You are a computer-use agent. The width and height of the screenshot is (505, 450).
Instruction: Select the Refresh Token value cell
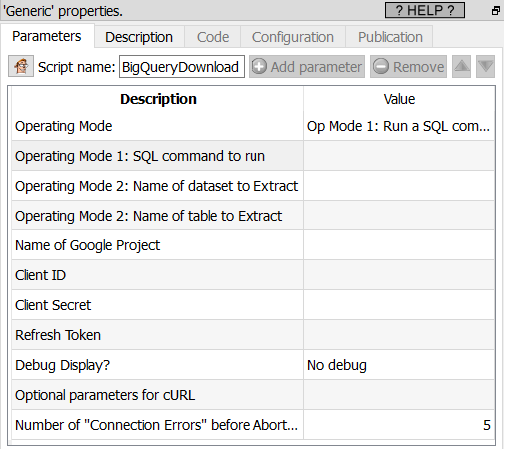(399, 335)
